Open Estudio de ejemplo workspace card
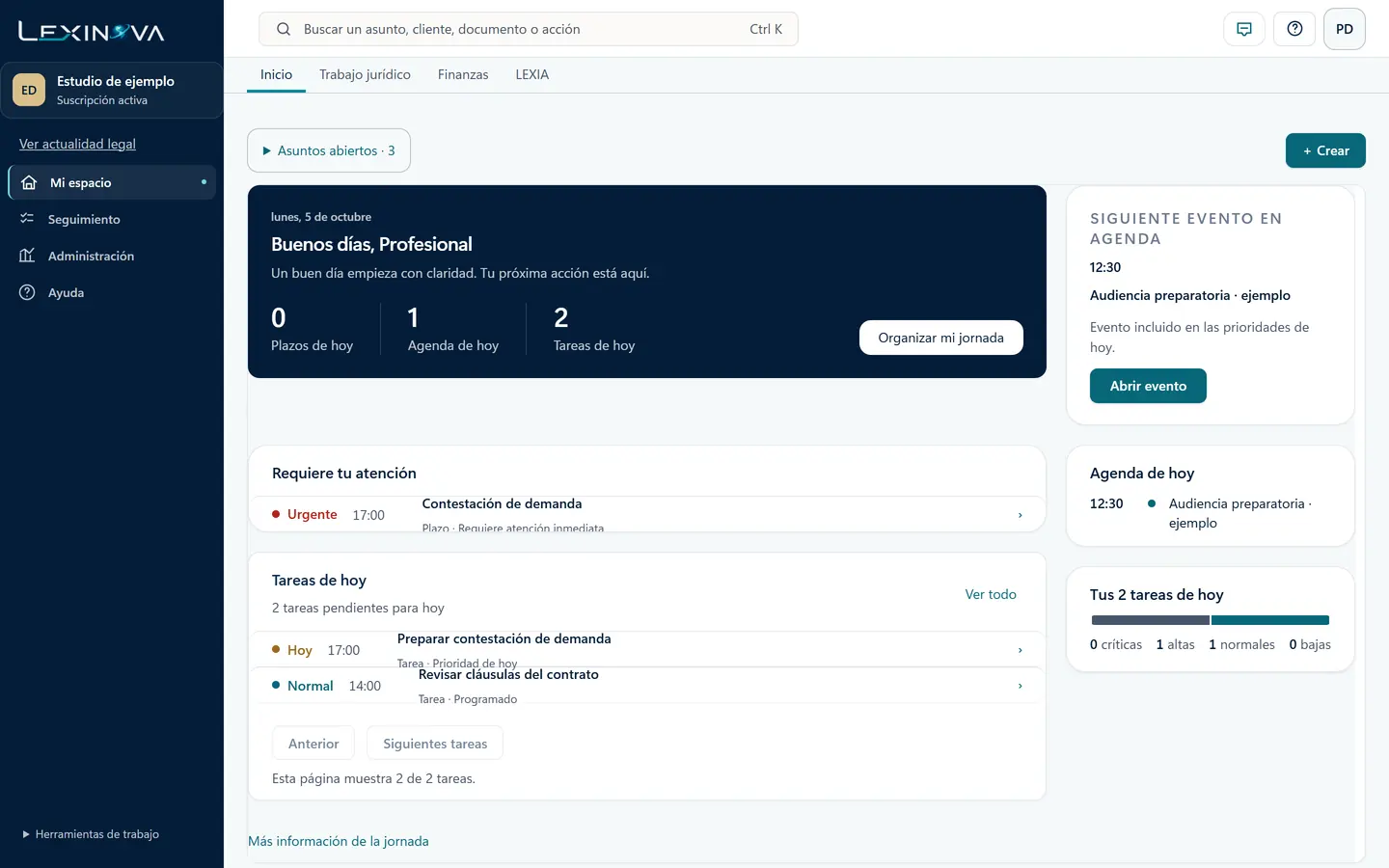Screen dimensions: 1389x868 (112, 90)
